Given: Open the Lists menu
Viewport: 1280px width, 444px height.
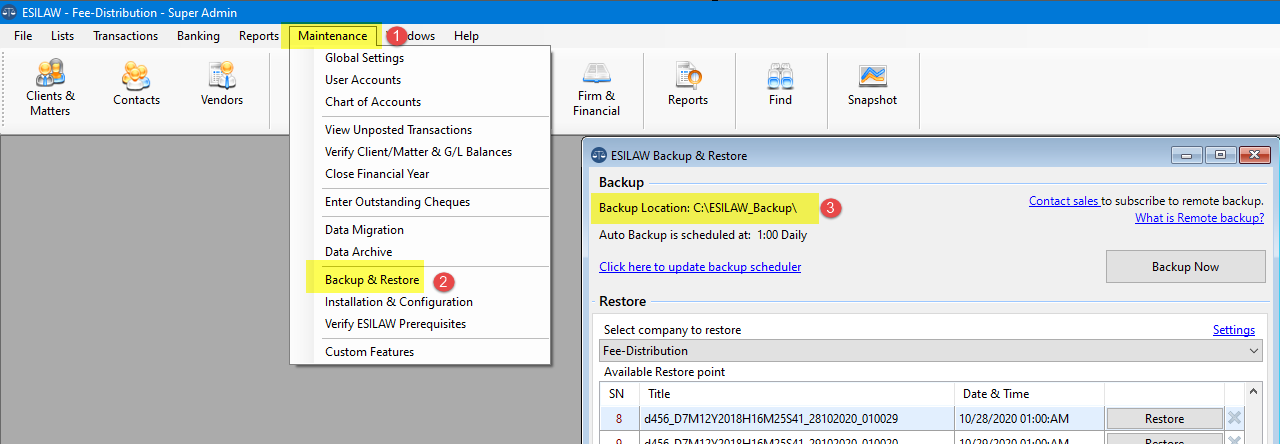Looking at the screenshot, I should tap(62, 36).
